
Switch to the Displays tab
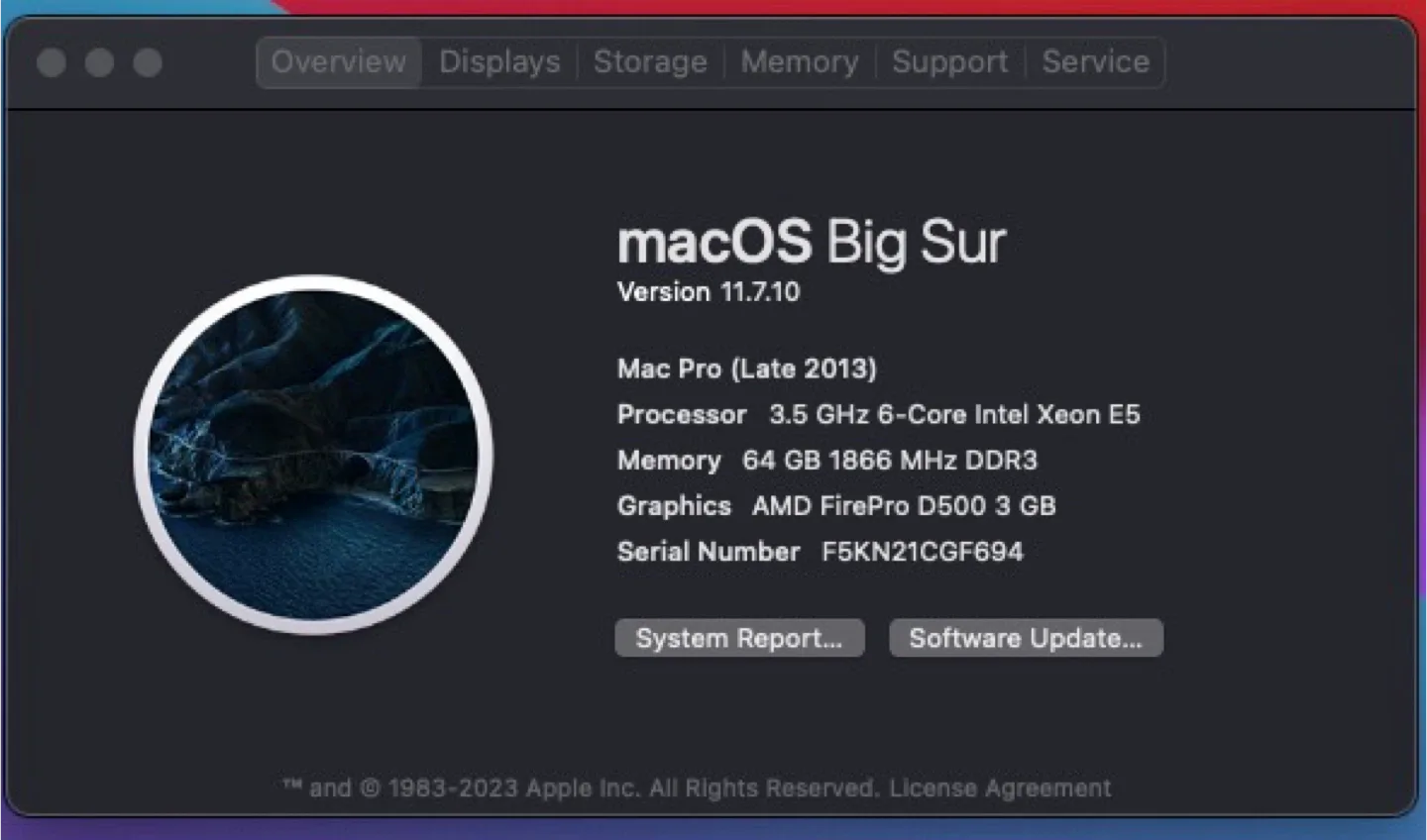499,61
